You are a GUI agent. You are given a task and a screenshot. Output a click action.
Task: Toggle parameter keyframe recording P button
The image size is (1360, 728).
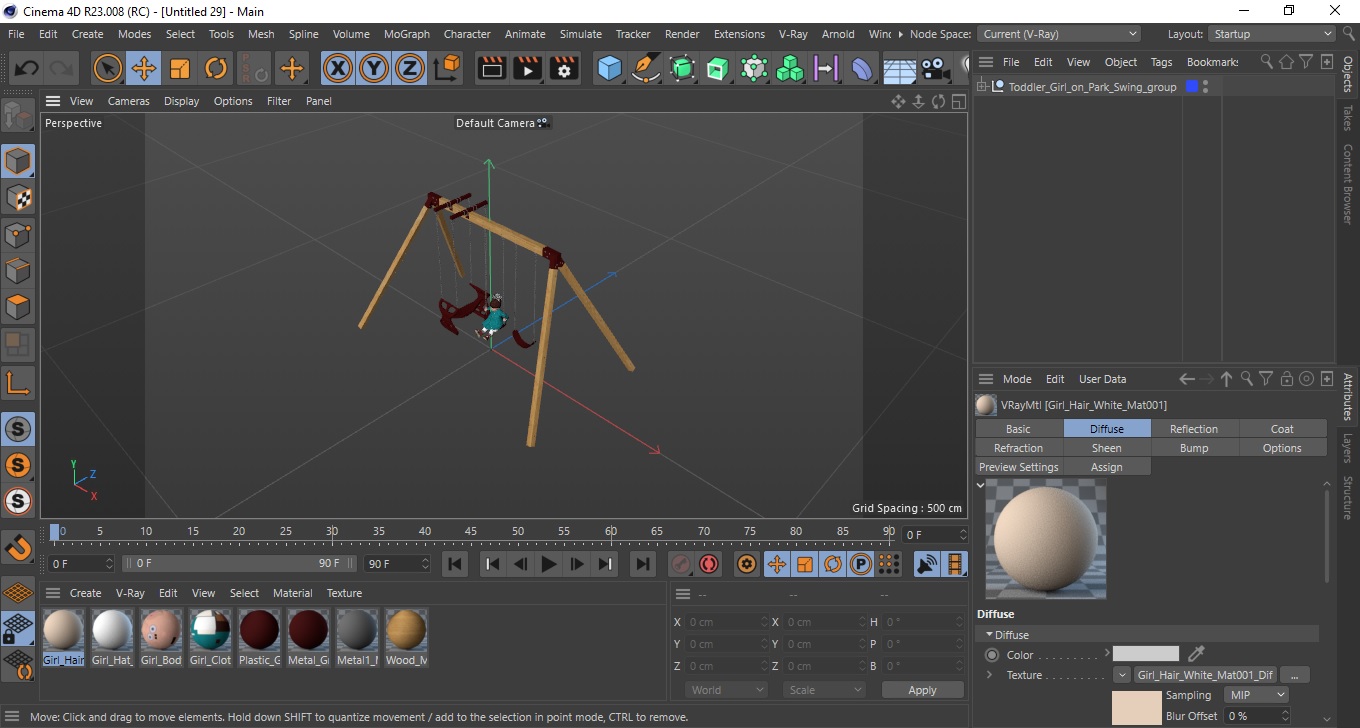click(x=860, y=564)
